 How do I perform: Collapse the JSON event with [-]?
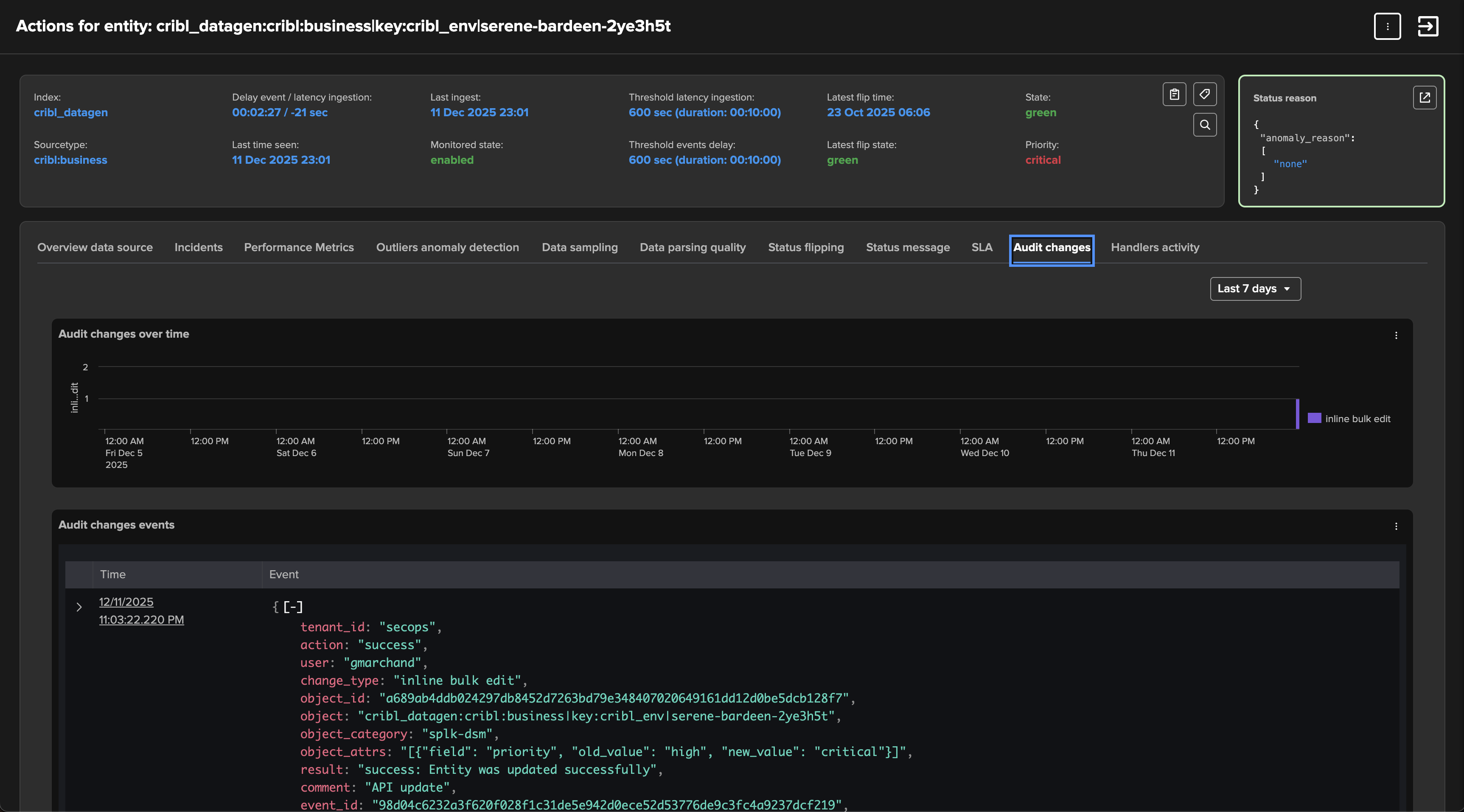(293, 607)
